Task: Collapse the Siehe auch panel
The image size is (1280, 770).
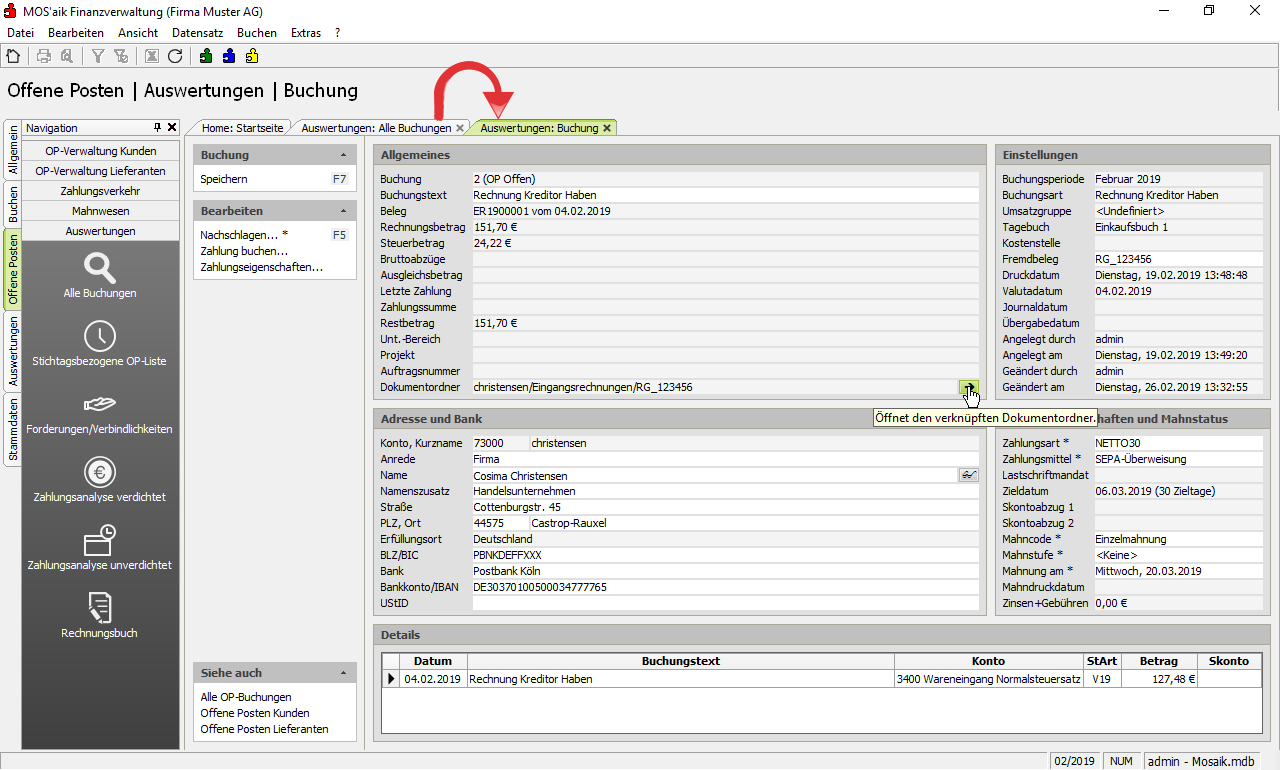Action: coord(344,674)
